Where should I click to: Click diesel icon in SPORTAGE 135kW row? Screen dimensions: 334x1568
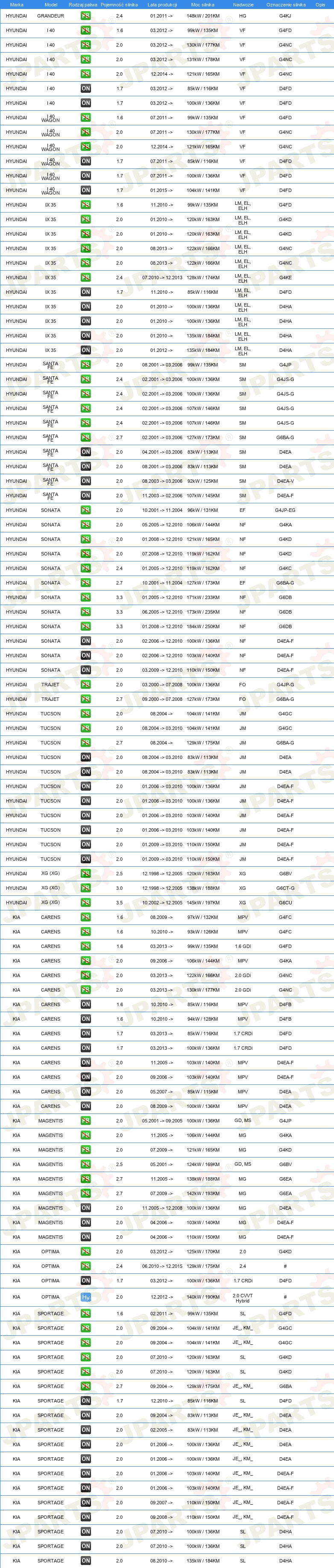coord(86,1561)
